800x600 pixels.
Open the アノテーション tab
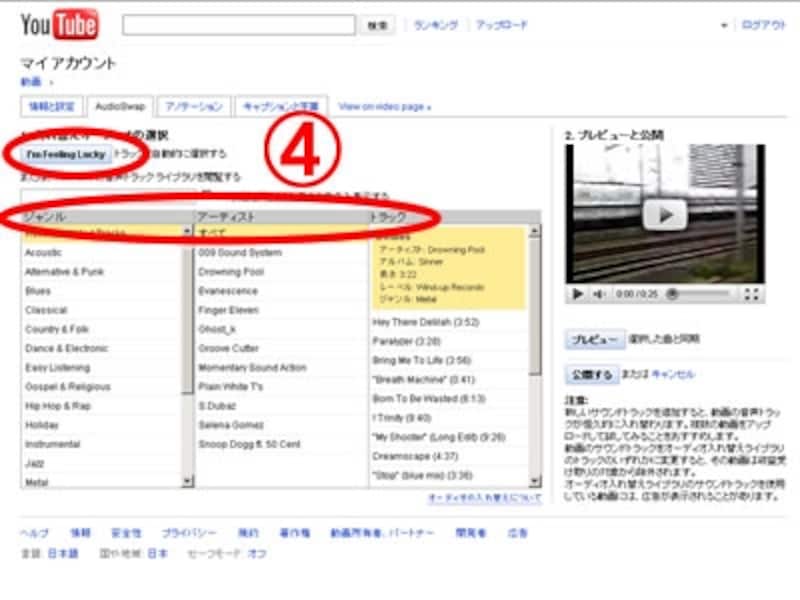(x=194, y=106)
